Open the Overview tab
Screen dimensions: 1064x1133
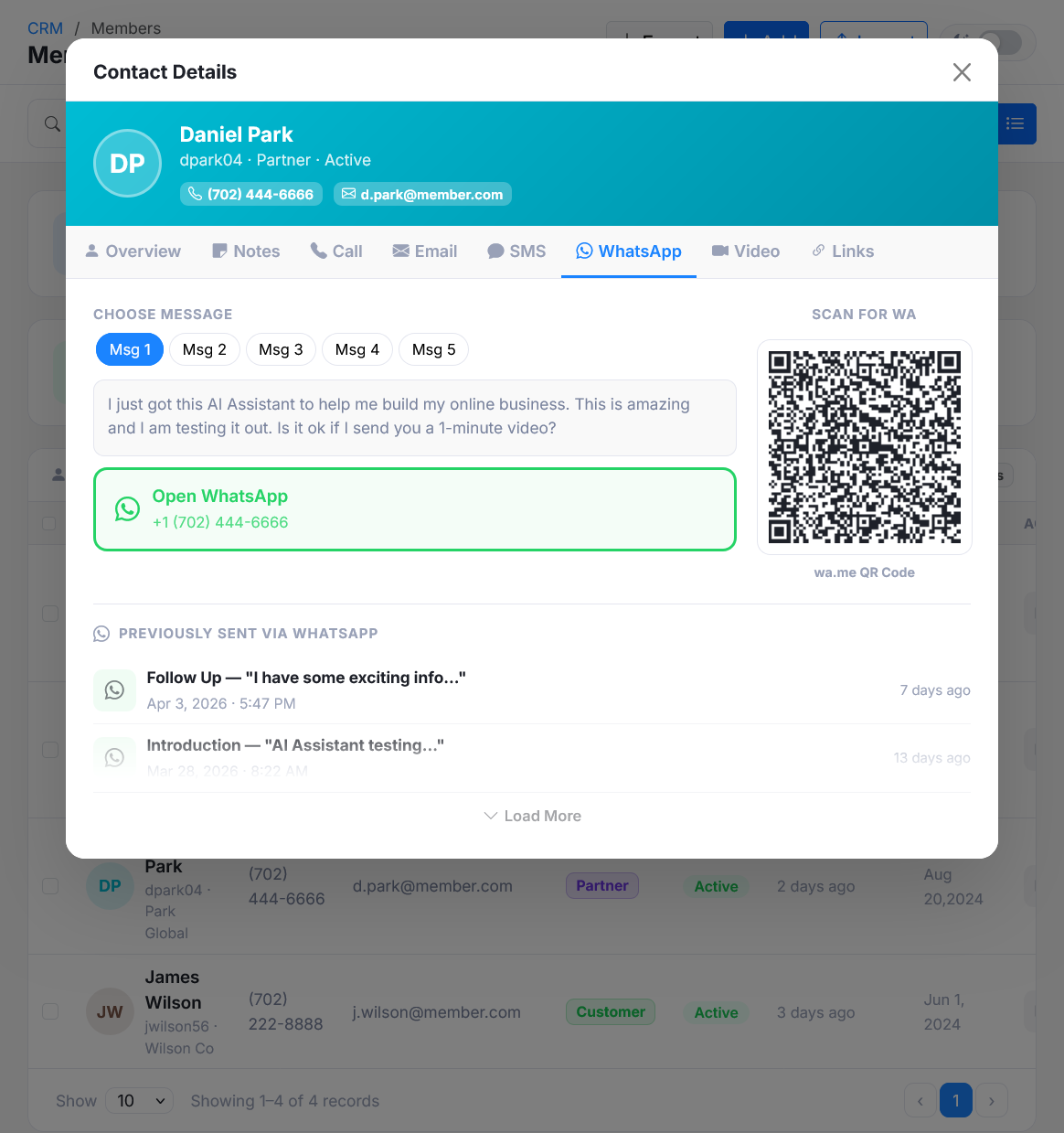(x=133, y=251)
